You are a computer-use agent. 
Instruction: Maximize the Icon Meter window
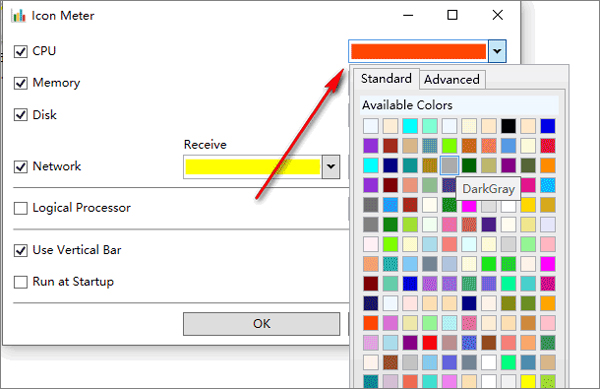(x=452, y=15)
